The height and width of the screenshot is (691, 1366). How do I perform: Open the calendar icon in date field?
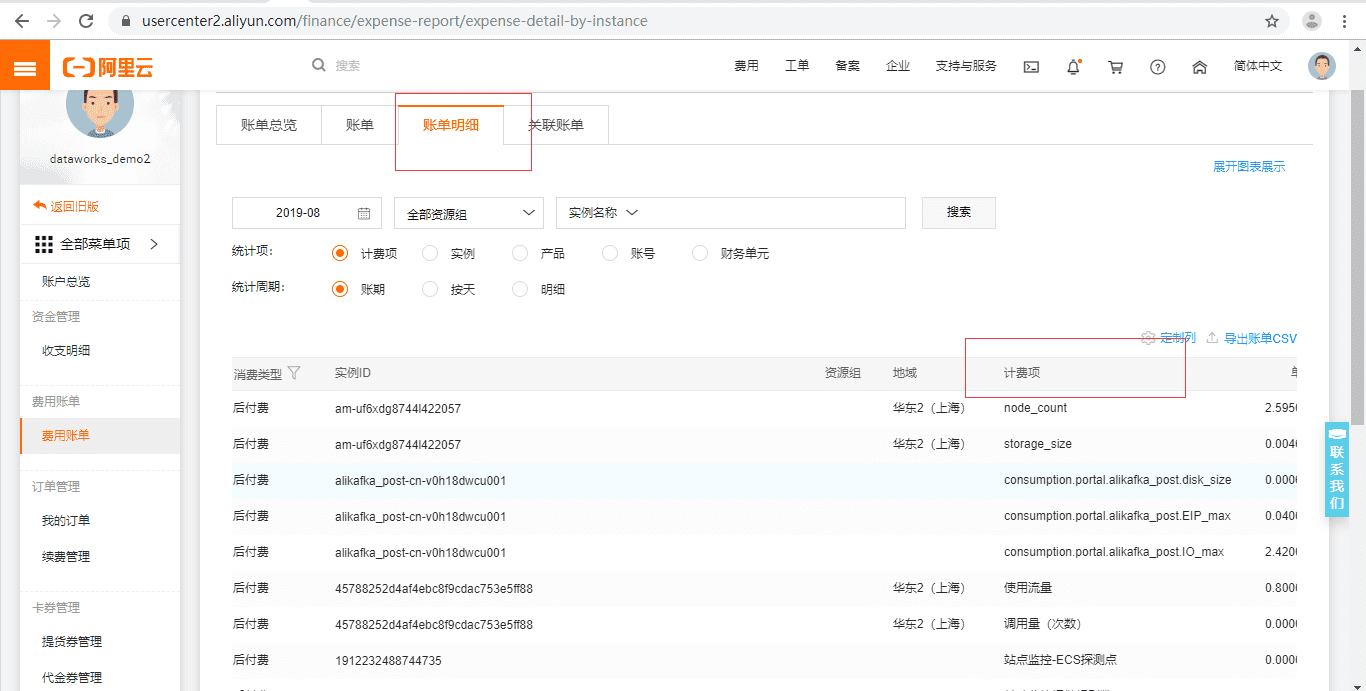[x=364, y=213]
